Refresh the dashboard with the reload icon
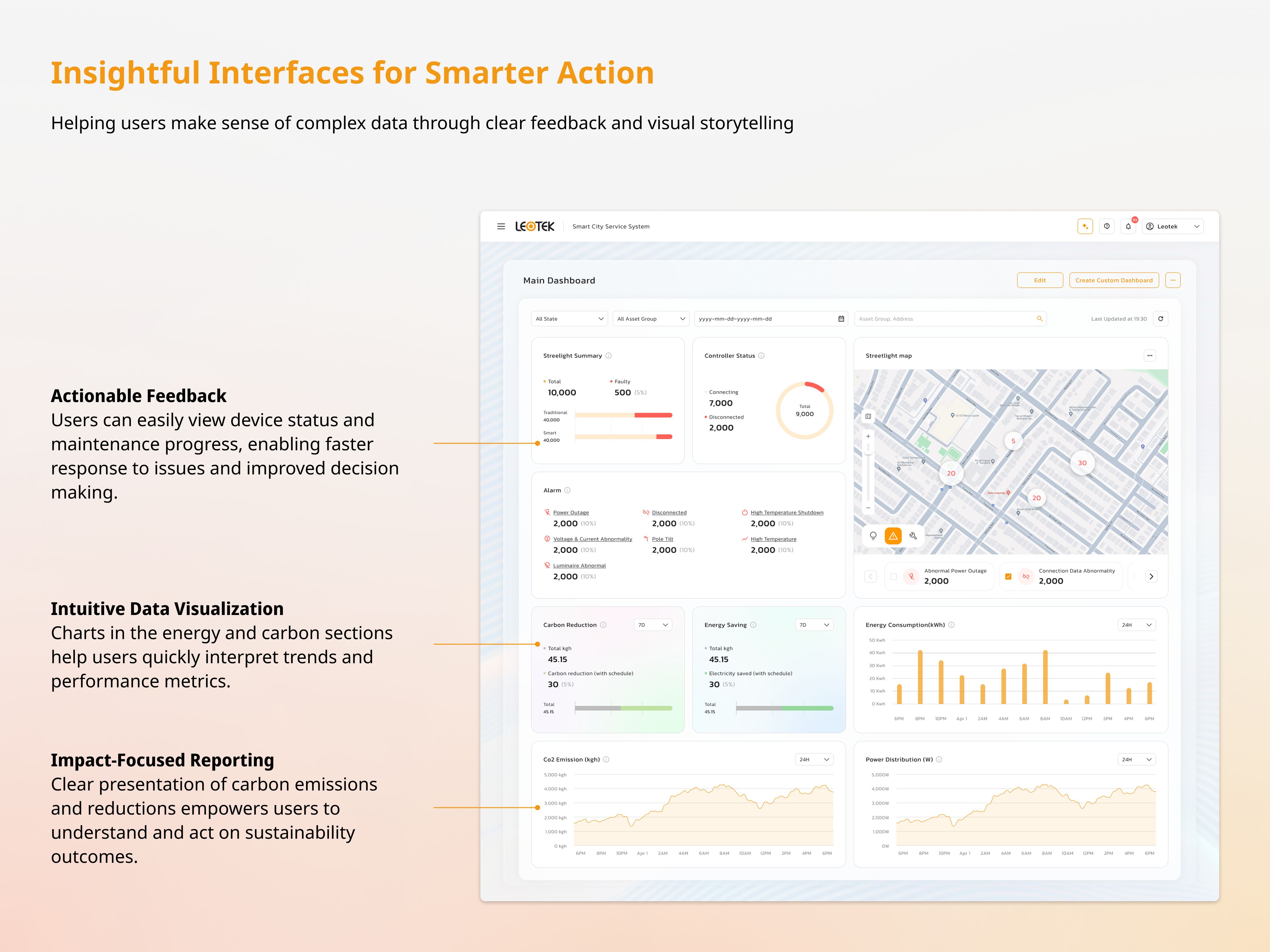 (x=1160, y=319)
